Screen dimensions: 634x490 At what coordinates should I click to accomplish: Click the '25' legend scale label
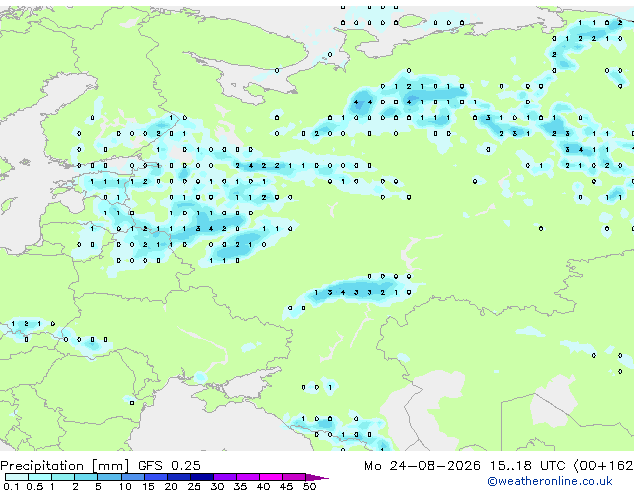[x=194, y=486]
